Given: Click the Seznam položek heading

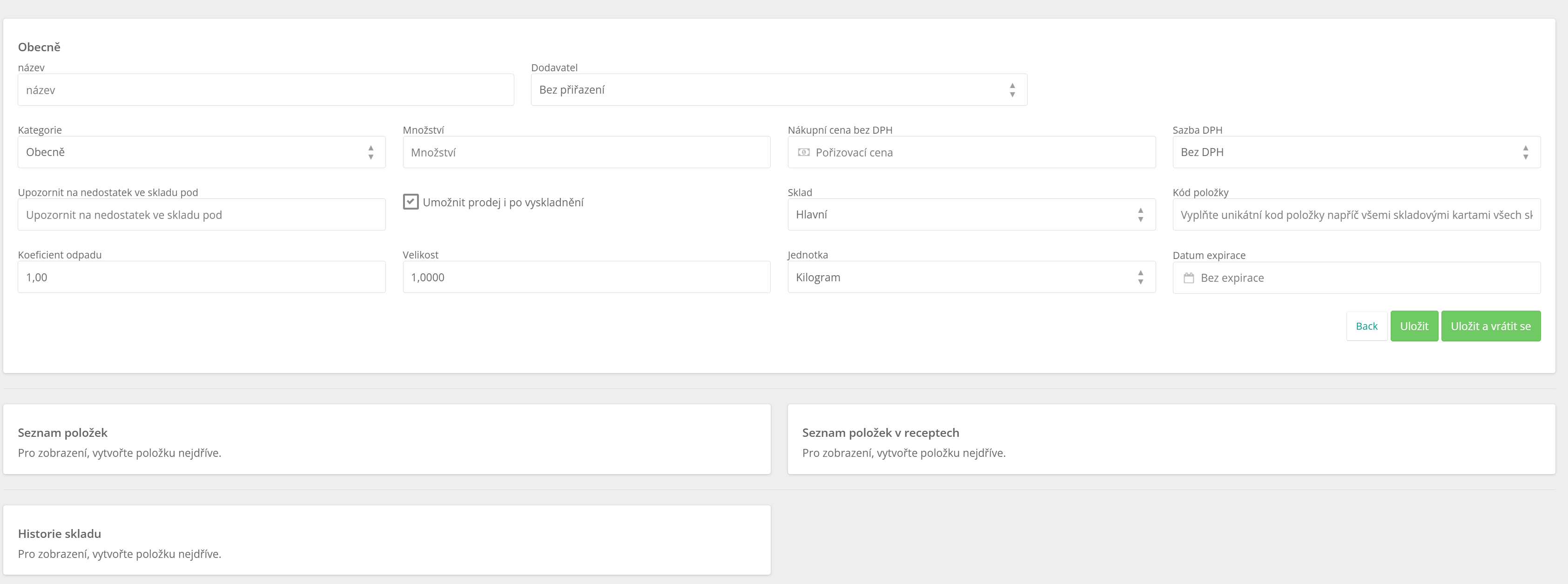Looking at the screenshot, I should [63, 432].
